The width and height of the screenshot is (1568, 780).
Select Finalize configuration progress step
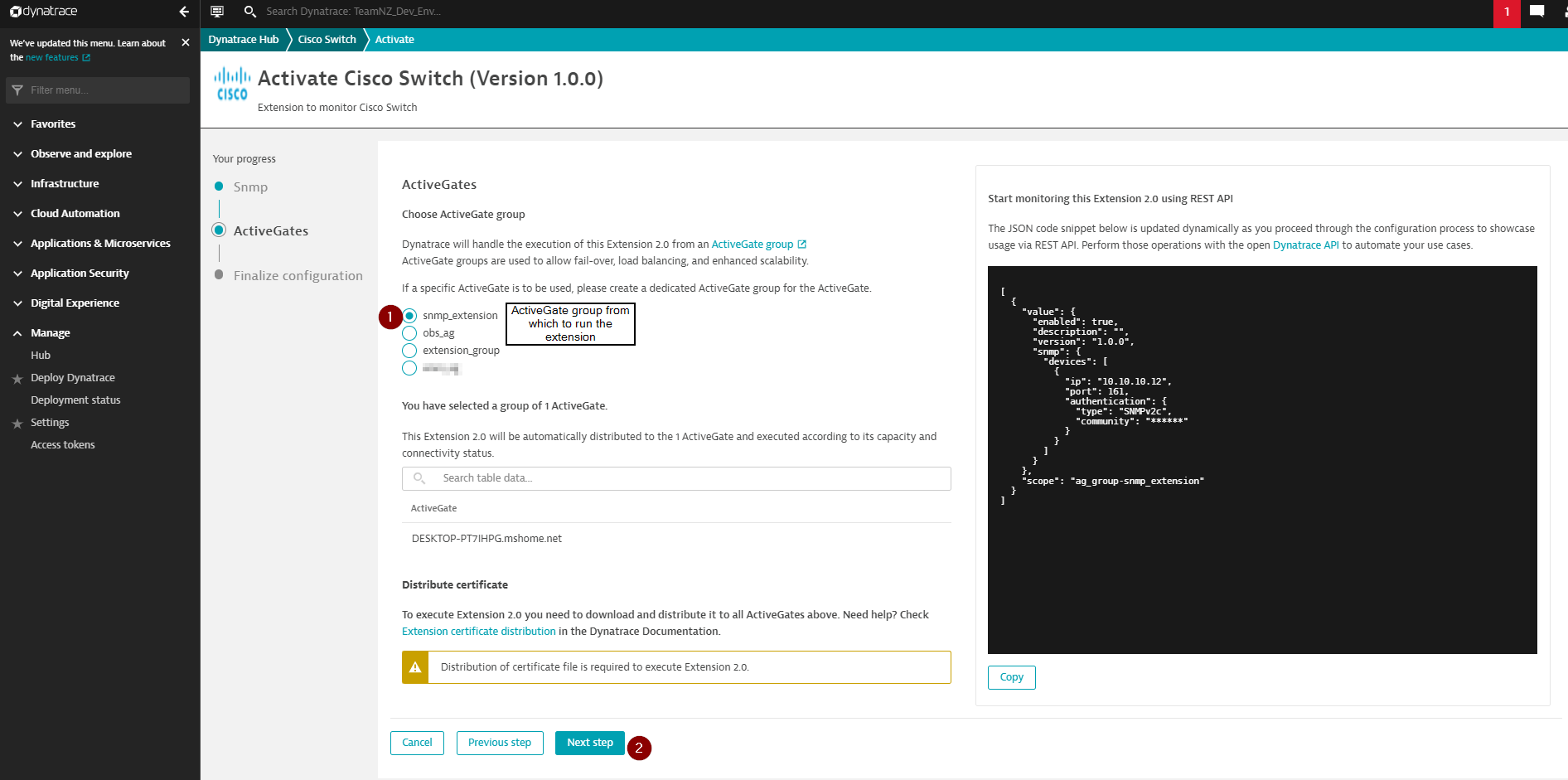298,276
